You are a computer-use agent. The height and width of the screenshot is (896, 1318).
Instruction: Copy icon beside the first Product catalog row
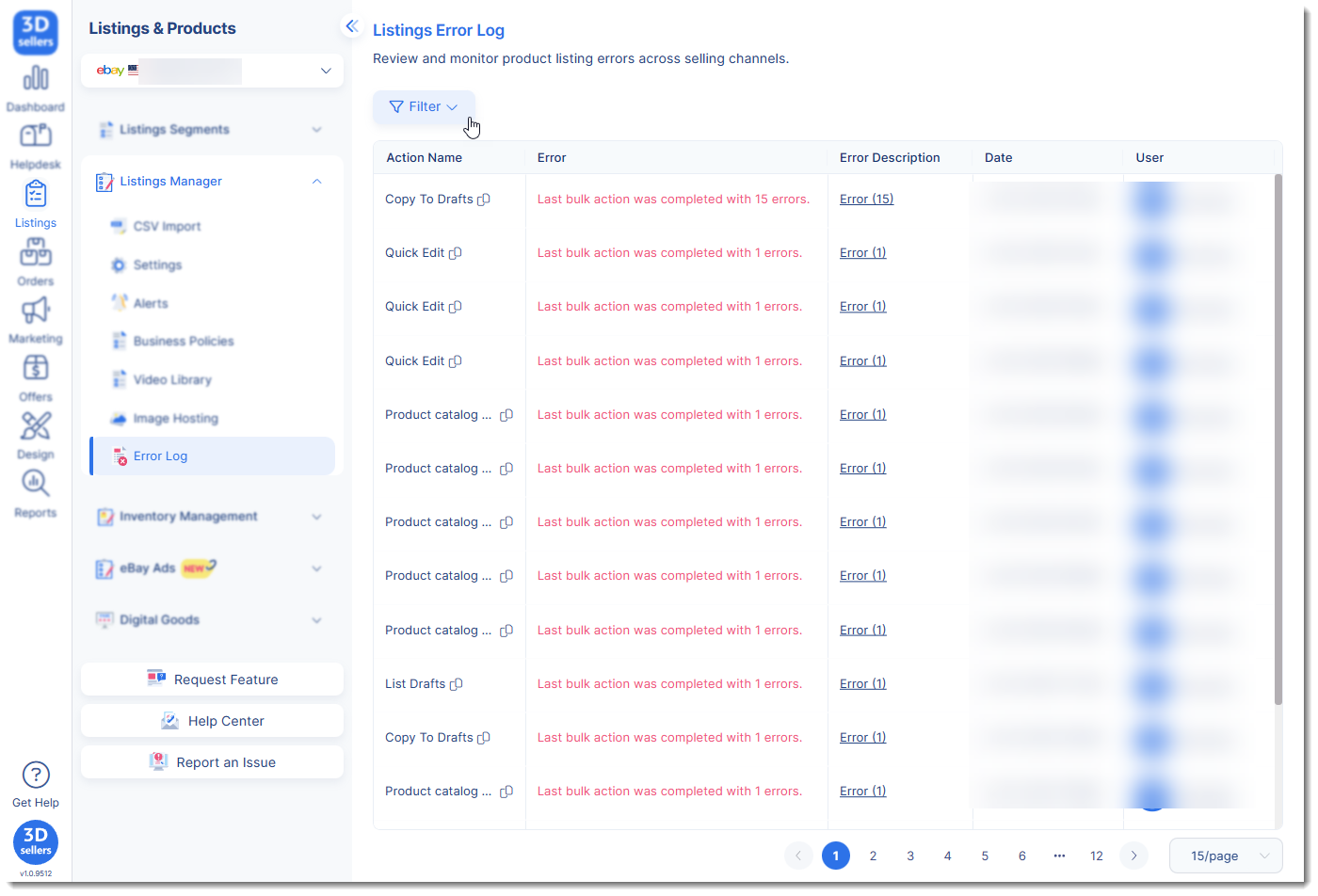pyautogui.click(x=506, y=415)
